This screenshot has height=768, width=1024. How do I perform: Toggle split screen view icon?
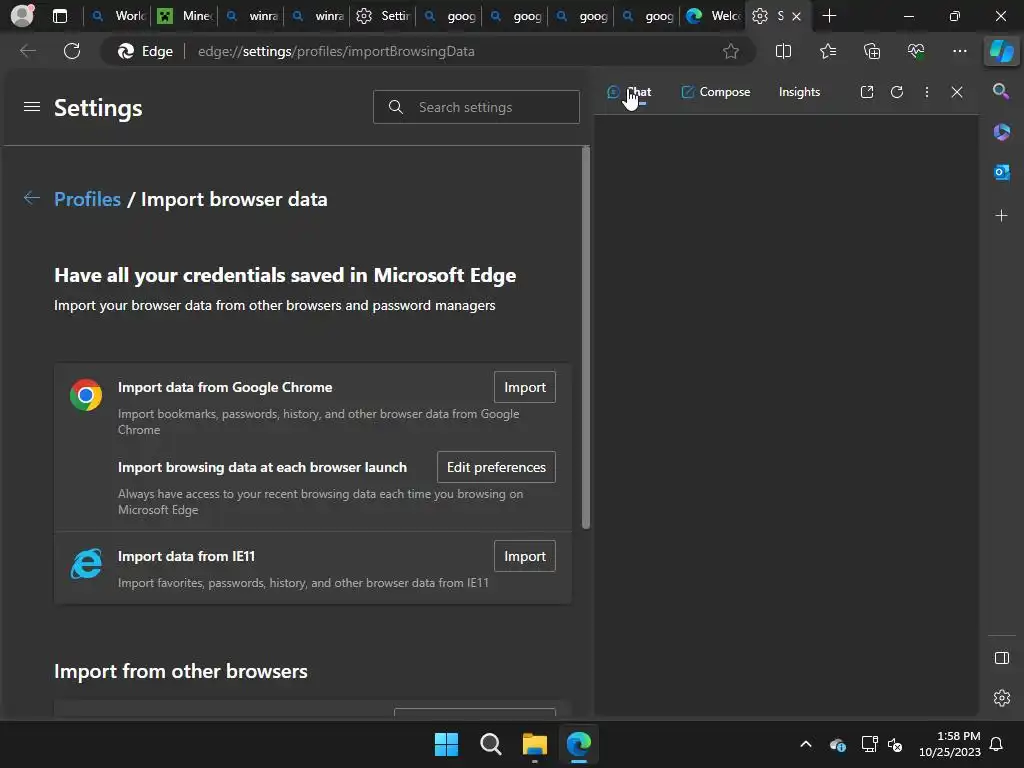tap(783, 51)
